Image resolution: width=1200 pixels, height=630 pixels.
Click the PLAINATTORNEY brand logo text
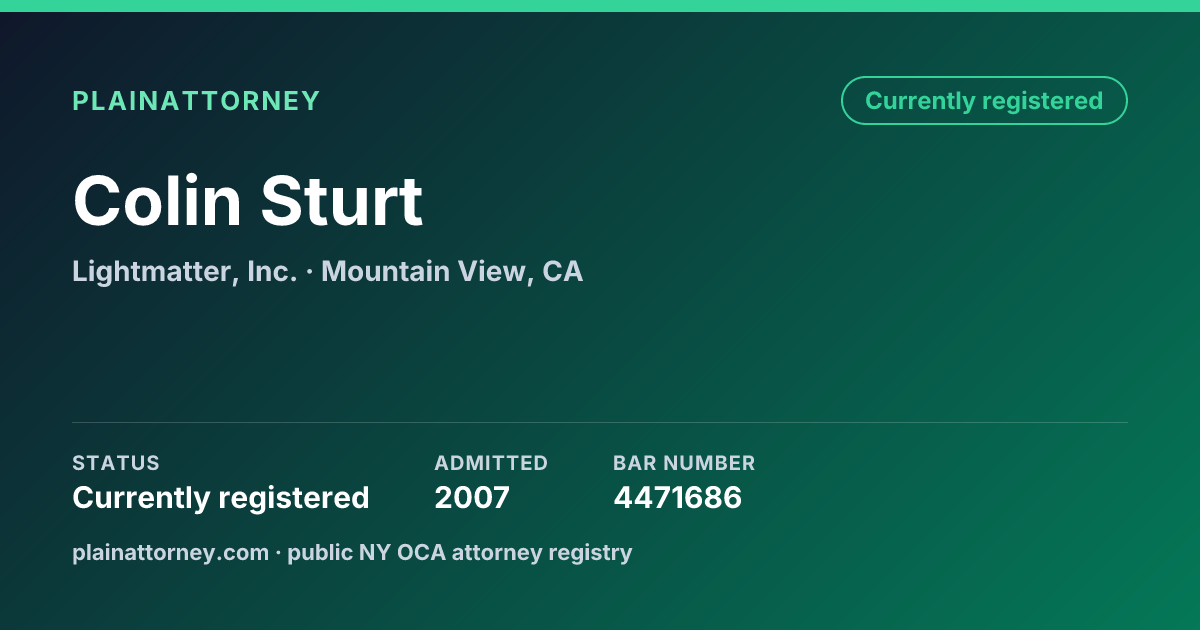coord(196,101)
